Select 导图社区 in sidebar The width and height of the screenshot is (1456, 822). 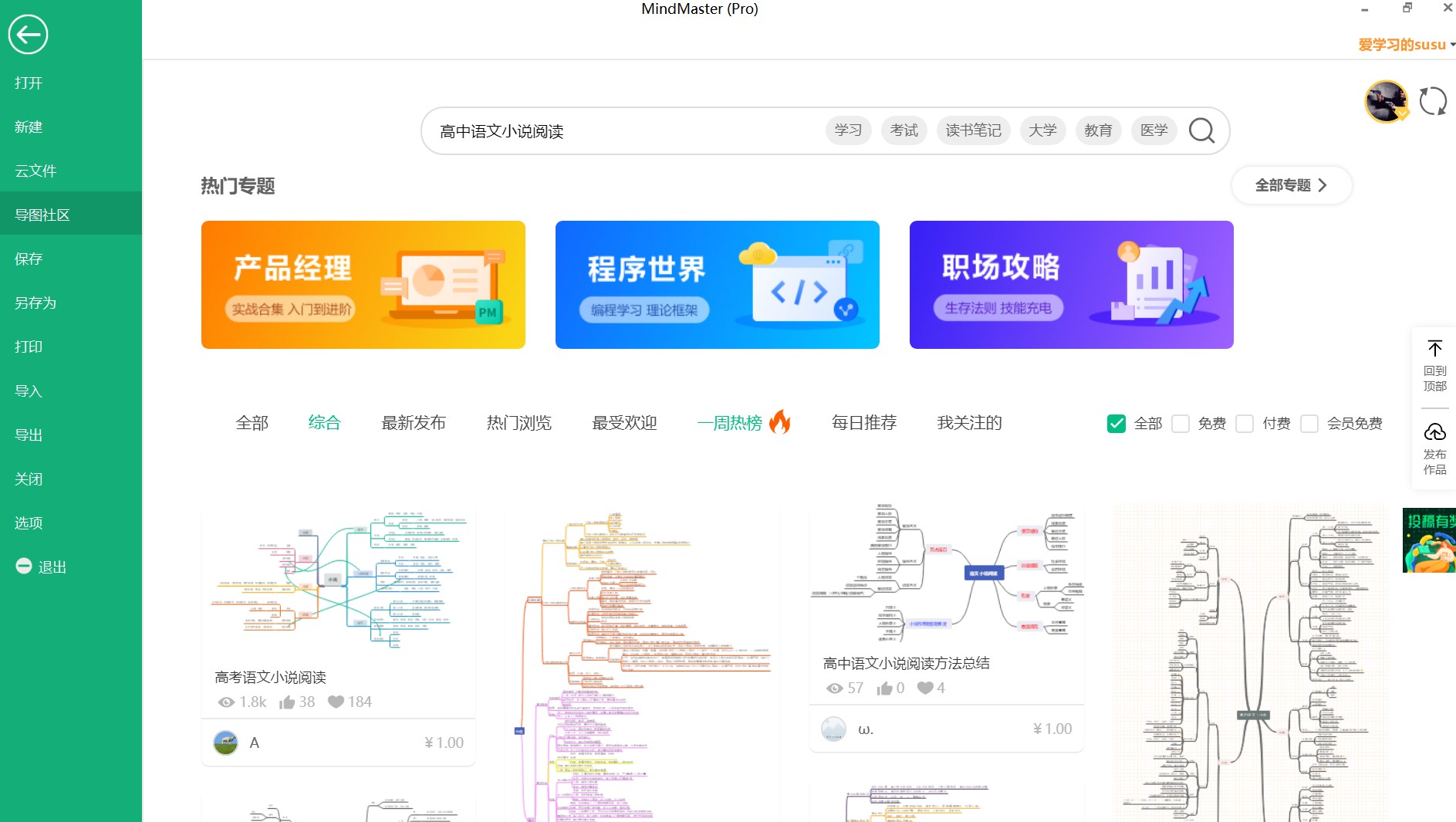(x=71, y=215)
